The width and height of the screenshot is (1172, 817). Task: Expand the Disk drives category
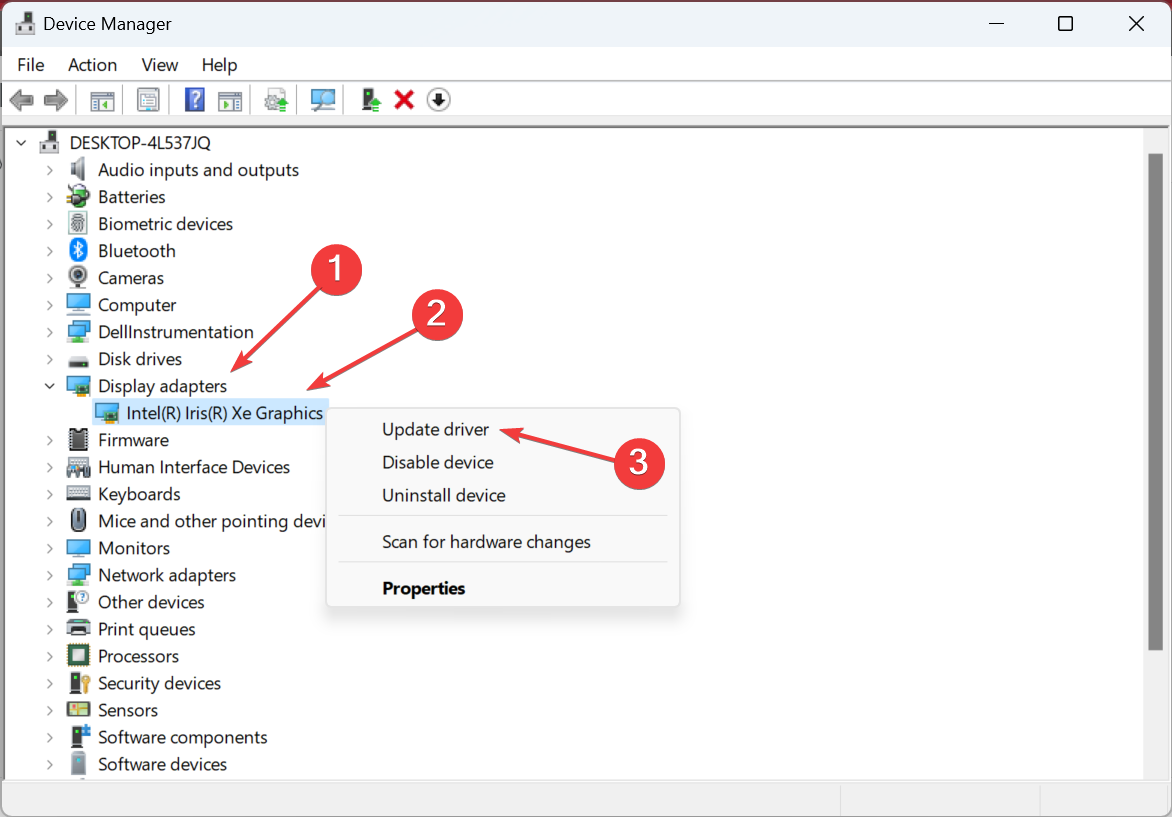(x=49, y=359)
